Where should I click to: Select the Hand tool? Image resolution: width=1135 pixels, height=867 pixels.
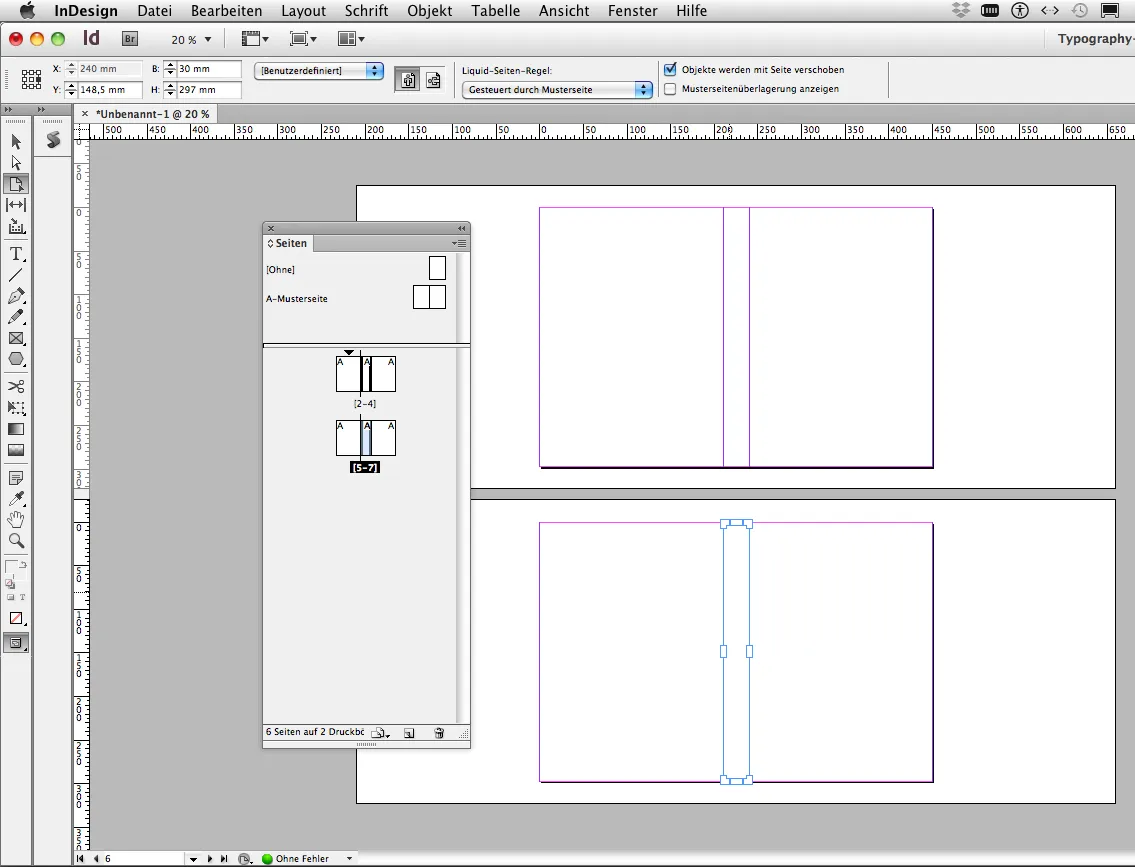coord(15,519)
